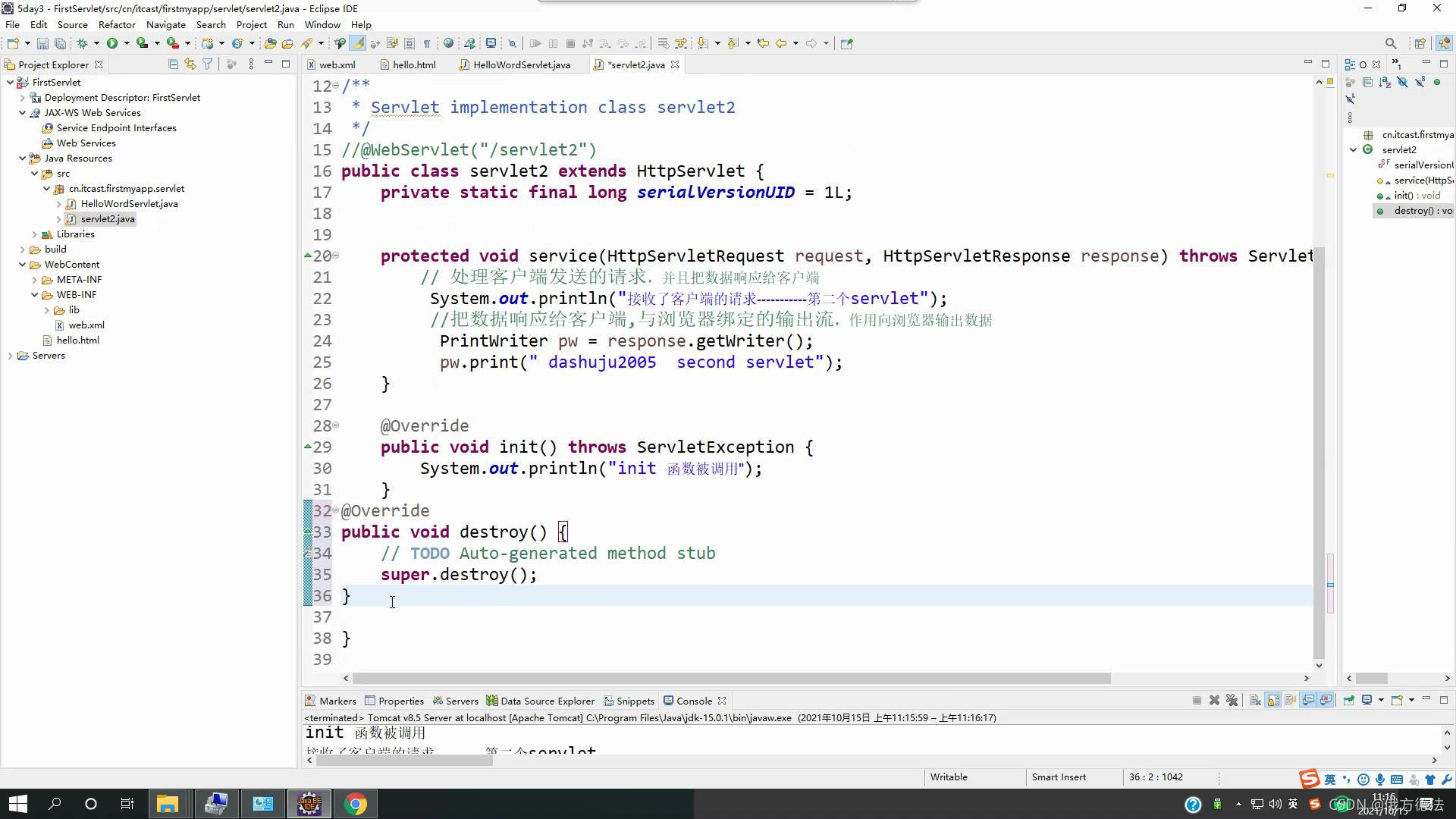Viewport: 1456px width, 819px height.
Task: Expand the Java Resources tree node
Action: [22, 158]
